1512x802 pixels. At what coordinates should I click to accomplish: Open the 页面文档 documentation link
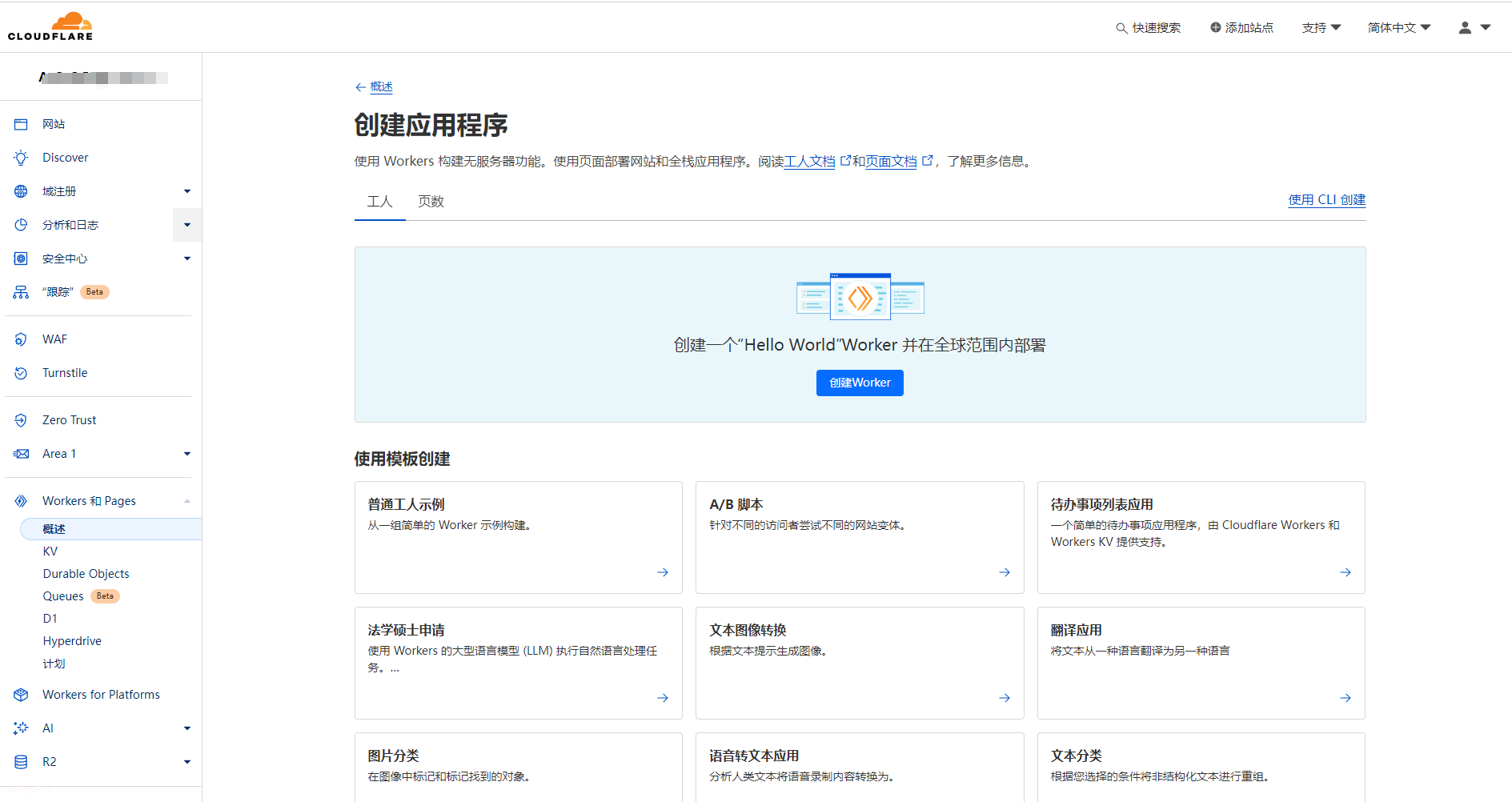(x=892, y=162)
